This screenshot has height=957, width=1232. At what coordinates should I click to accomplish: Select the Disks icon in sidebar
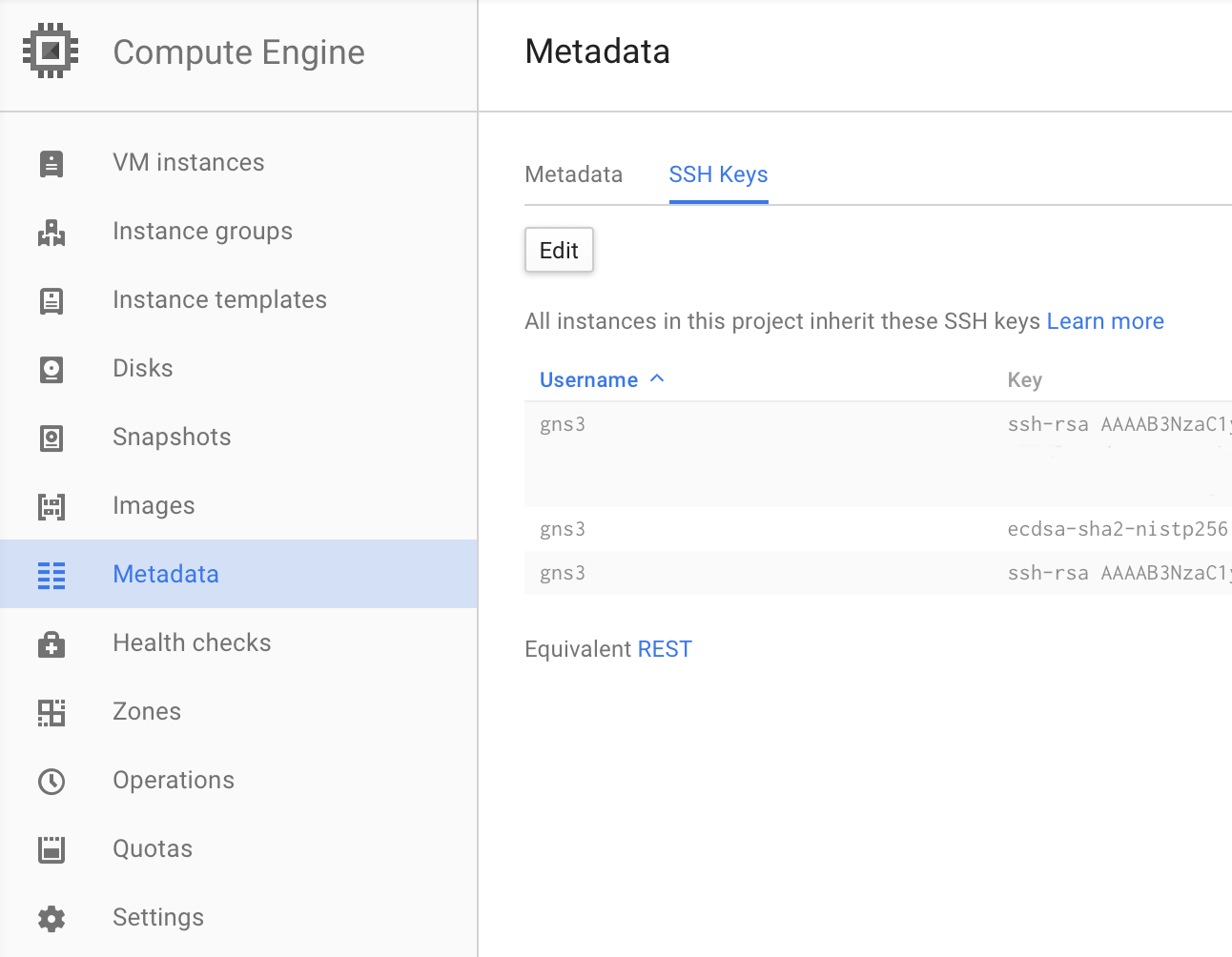[x=51, y=369]
